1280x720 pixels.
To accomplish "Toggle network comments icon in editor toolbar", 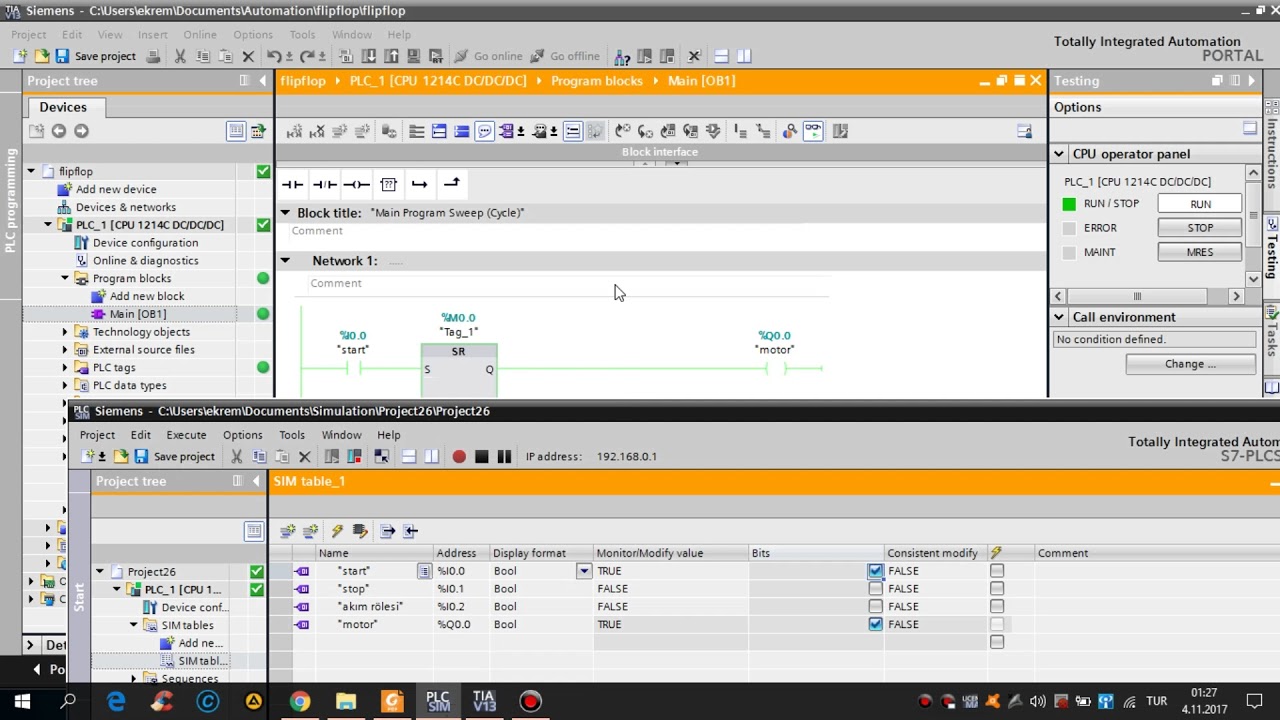I will pos(485,131).
